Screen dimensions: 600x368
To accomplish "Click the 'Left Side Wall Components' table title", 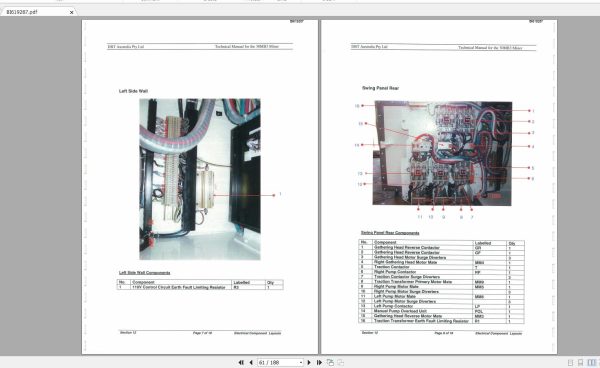I will coord(145,273).
